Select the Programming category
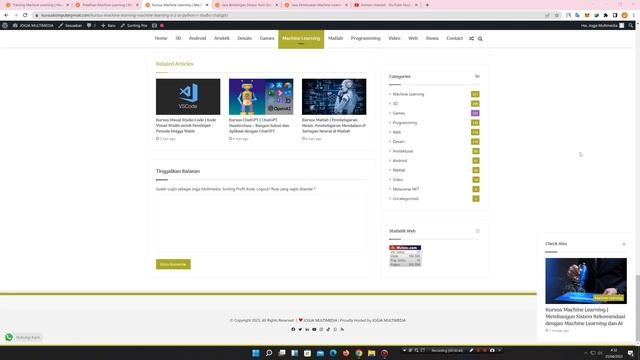Screen dimensions: 640x360 point(404,123)
